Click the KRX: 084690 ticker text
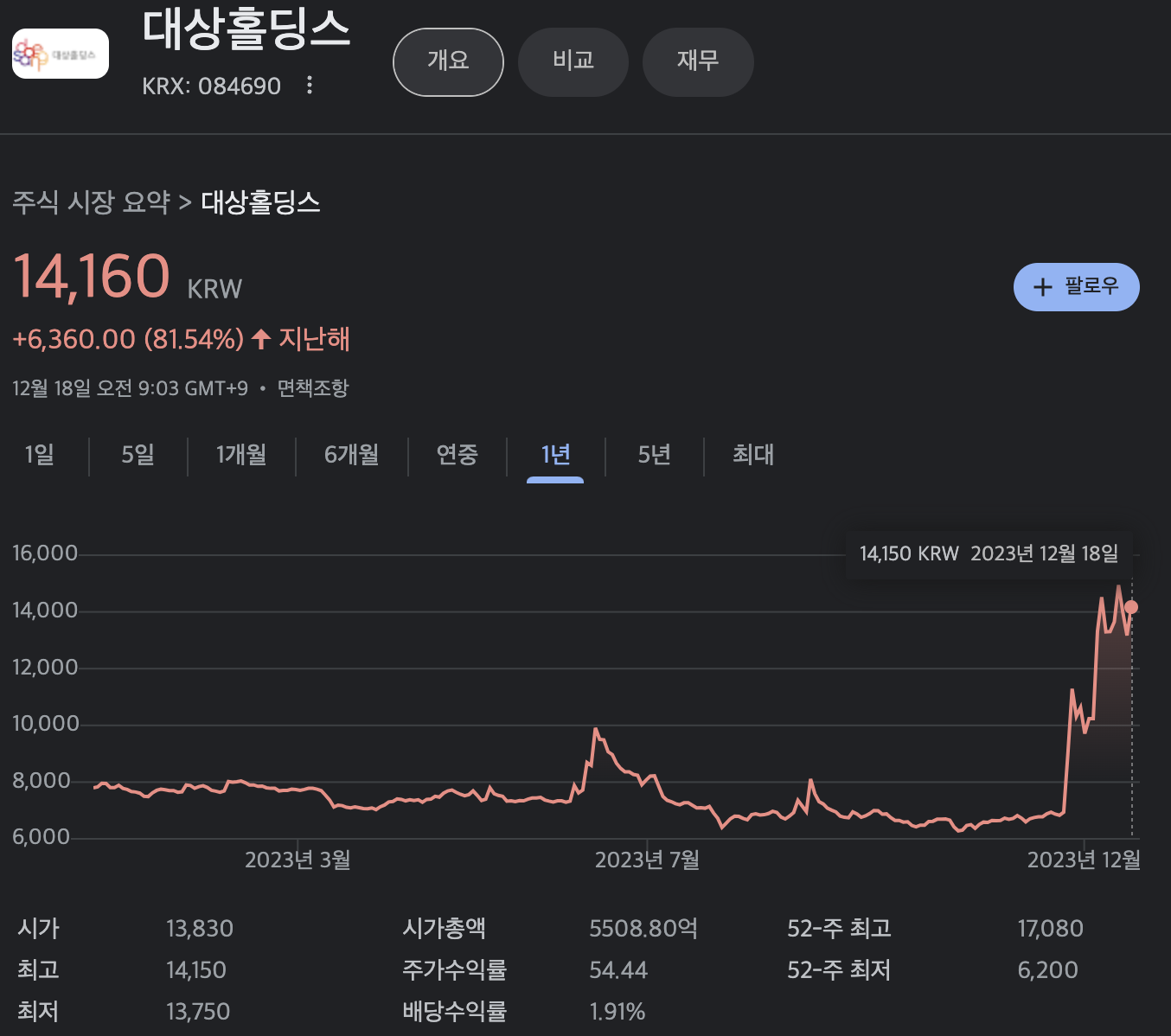This screenshot has width=1171, height=1036. pyautogui.click(x=211, y=86)
